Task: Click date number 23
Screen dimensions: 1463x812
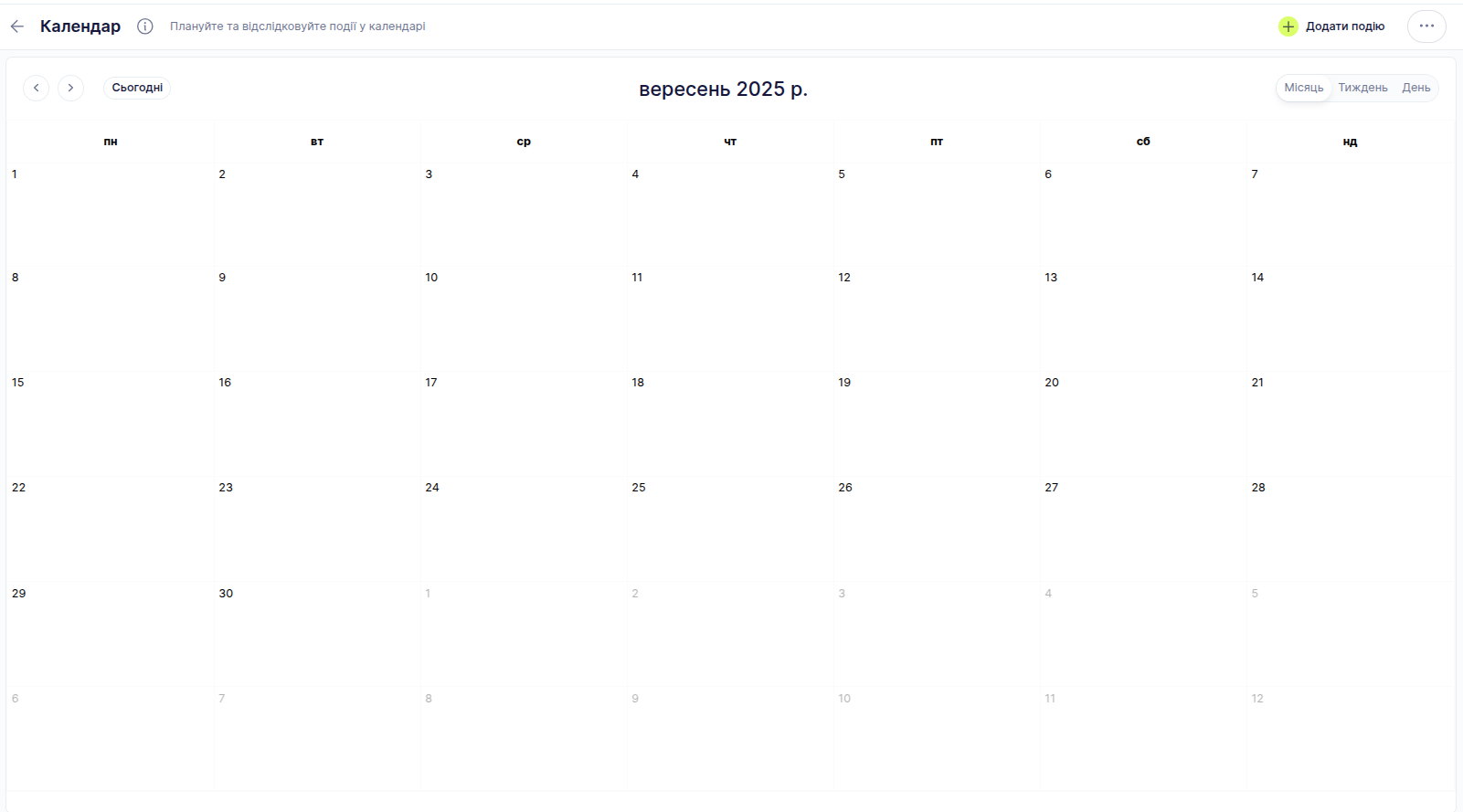Action: [226, 487]
